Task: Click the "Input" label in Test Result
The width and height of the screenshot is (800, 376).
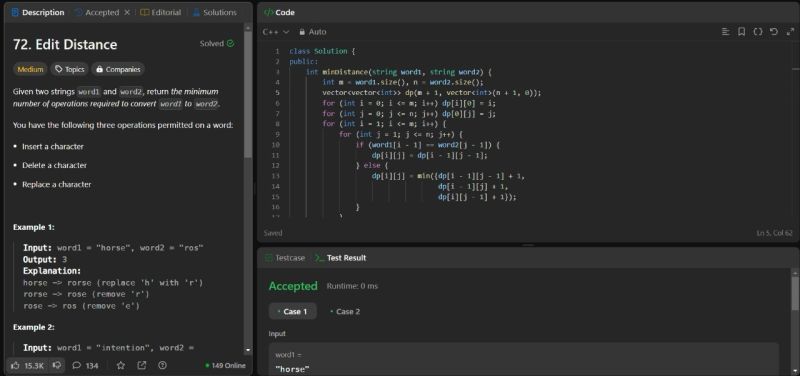Action: (x=277, y=334)
